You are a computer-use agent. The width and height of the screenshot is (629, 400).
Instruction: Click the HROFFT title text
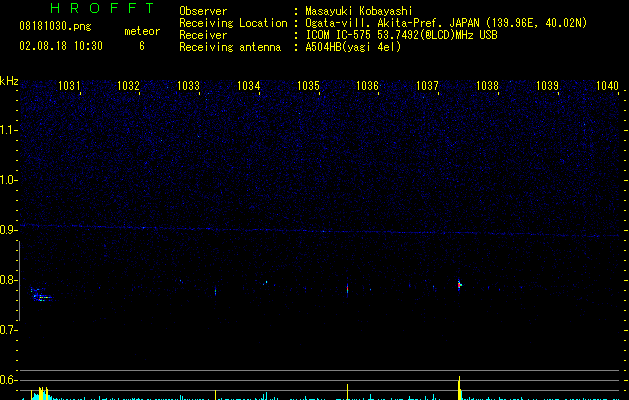[x=102, y=8]
